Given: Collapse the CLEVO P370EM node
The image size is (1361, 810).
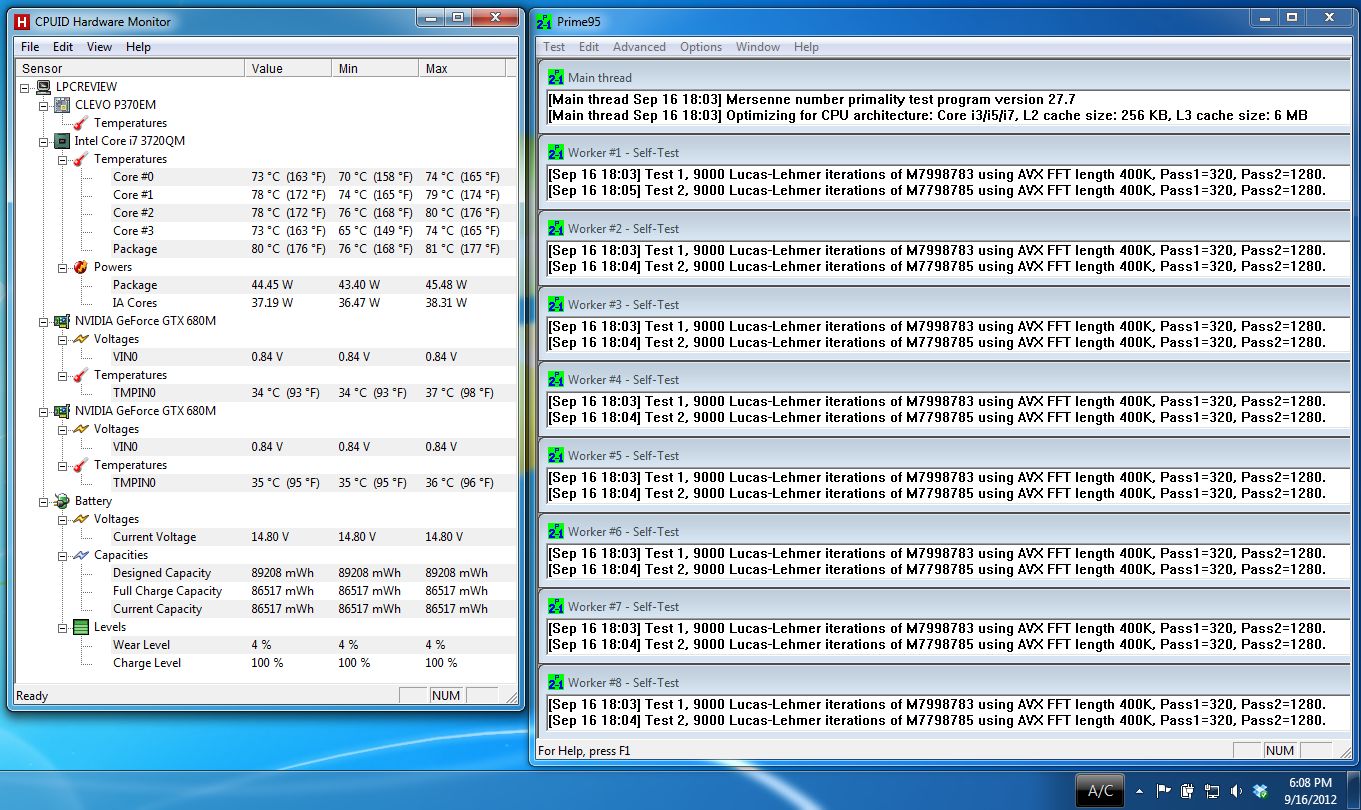Looking at the screenshot, I should click(x=44, y=105).
